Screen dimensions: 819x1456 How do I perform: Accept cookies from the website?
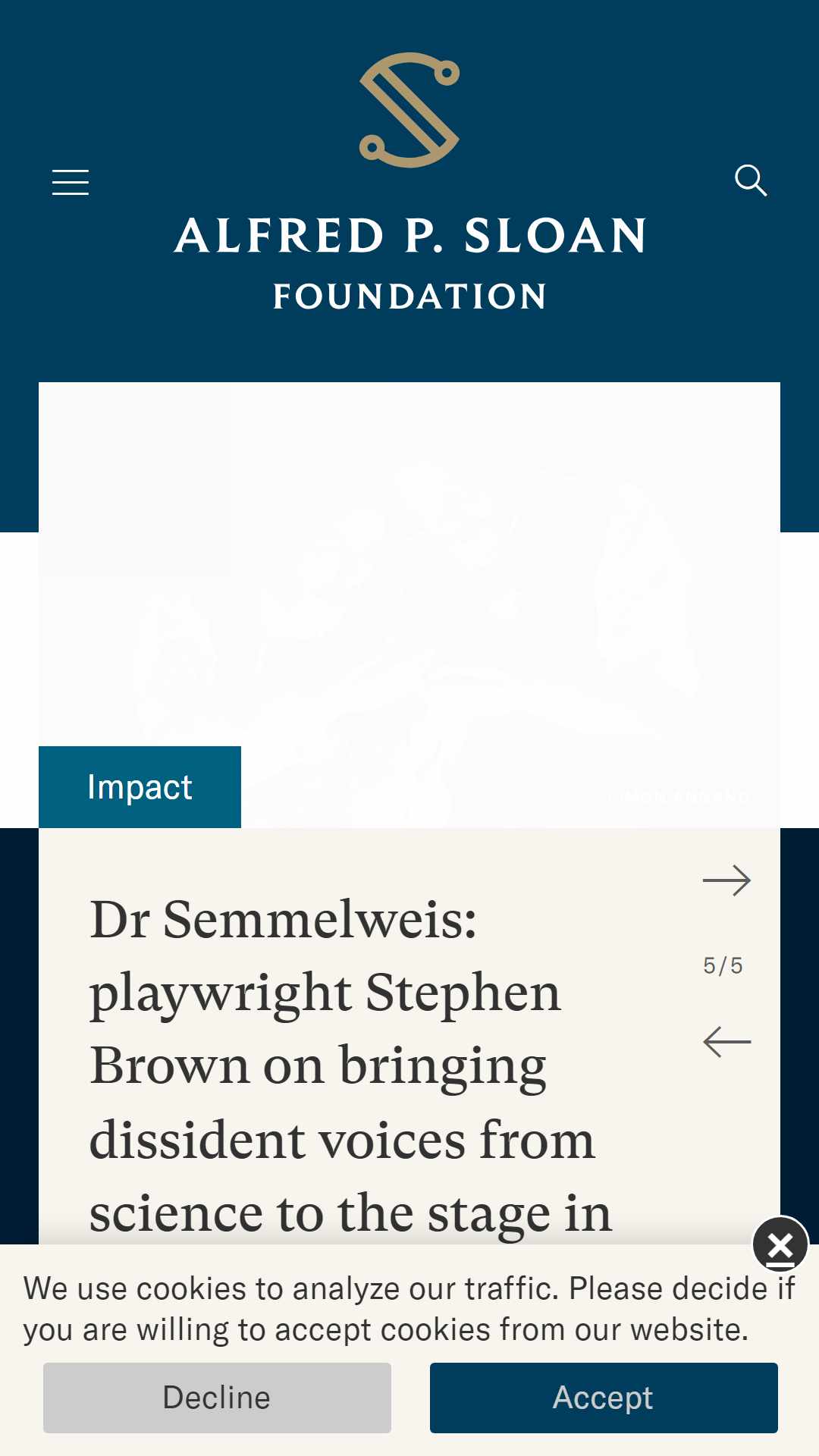click(x=604, y=1398)
